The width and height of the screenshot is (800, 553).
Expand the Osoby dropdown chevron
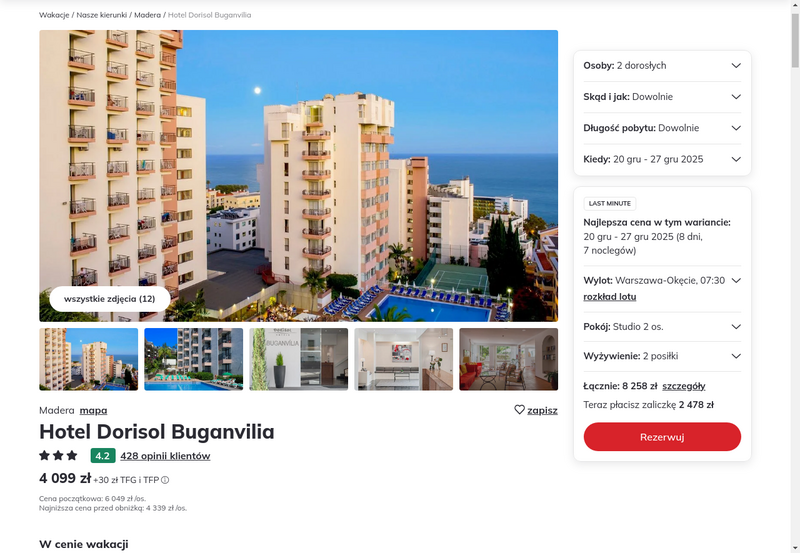pyautogui.click(x=736, y=65)
